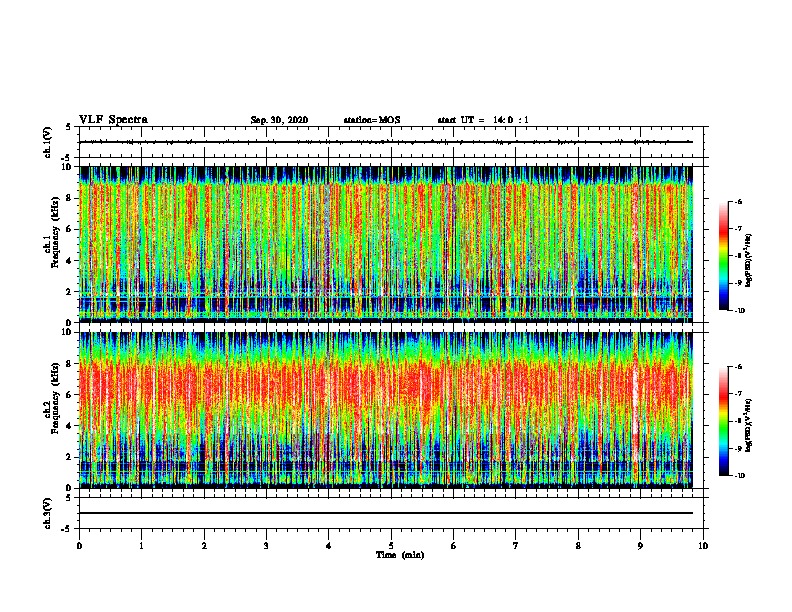Click the "ch.3(V)" axis label
792x612 pixels.
(x=47, y=513)
